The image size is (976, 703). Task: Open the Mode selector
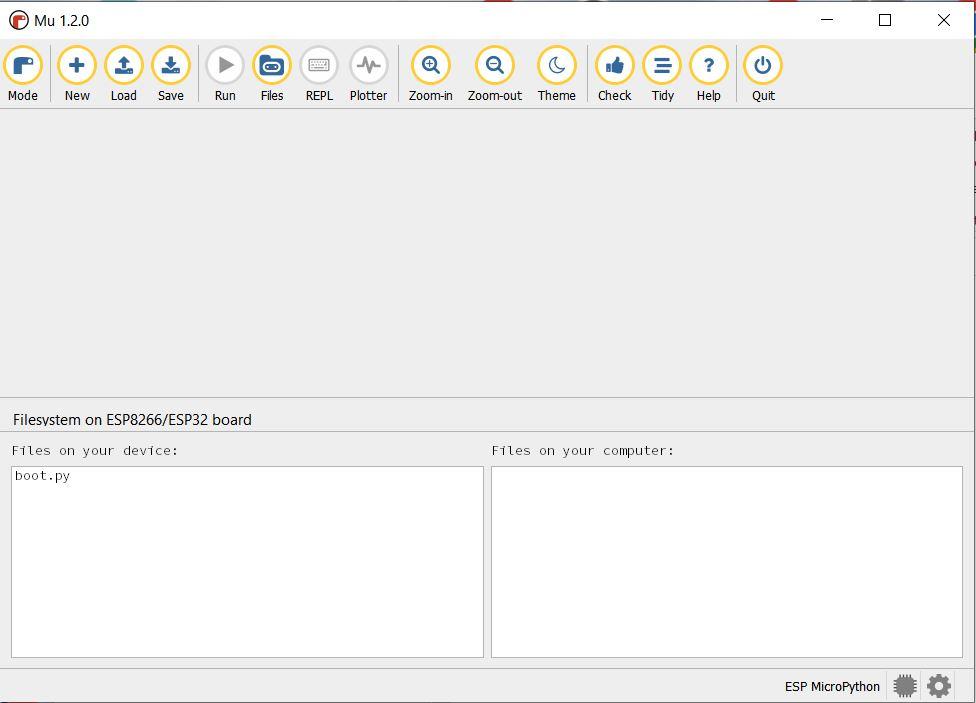pos(23,73)
